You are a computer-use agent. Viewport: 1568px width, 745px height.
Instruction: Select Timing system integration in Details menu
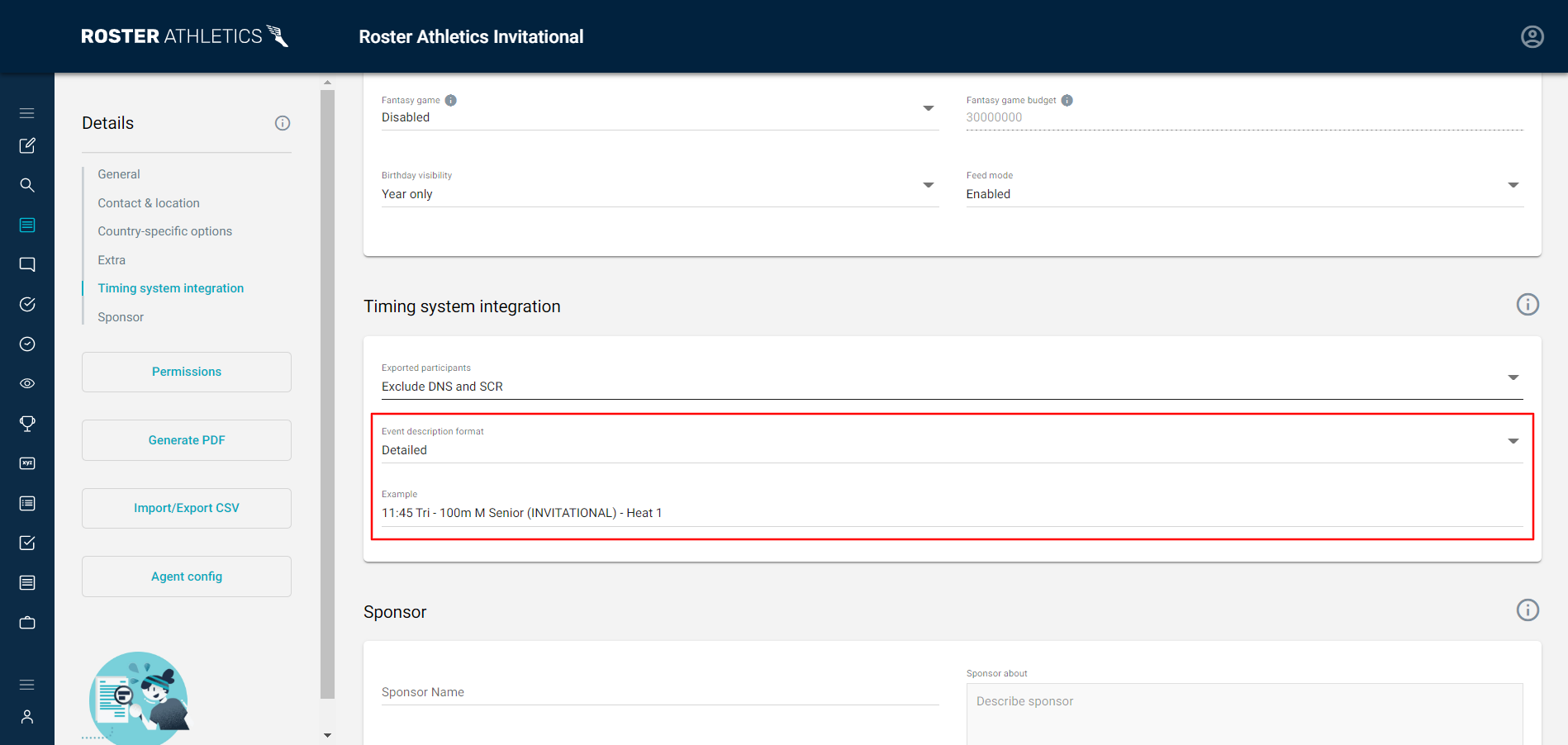click(170, 287)
